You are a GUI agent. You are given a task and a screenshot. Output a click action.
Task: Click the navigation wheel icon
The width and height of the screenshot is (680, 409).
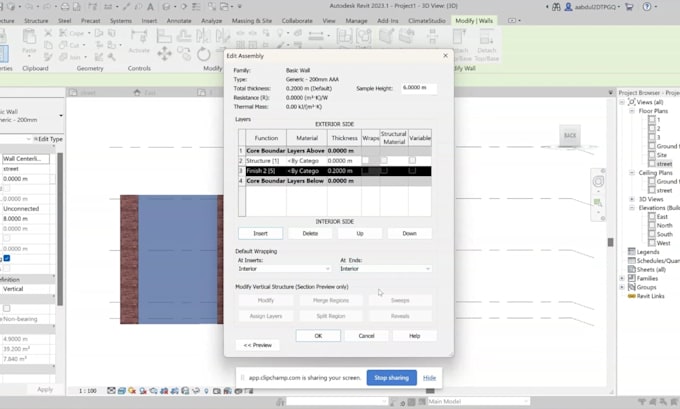[598, 181]
